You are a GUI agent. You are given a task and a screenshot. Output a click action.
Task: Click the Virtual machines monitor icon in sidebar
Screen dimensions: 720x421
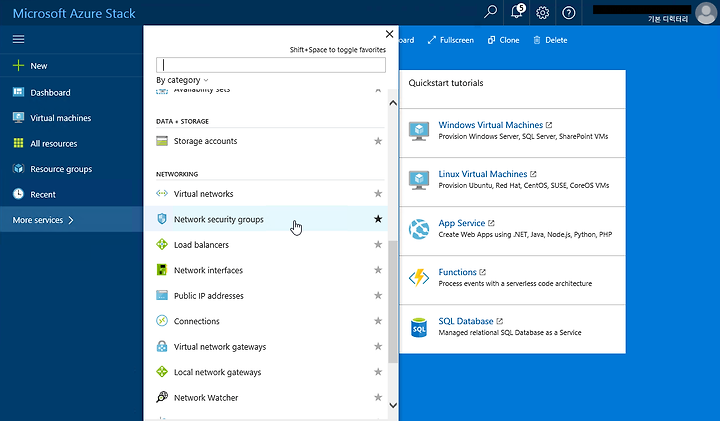point(18,118)
